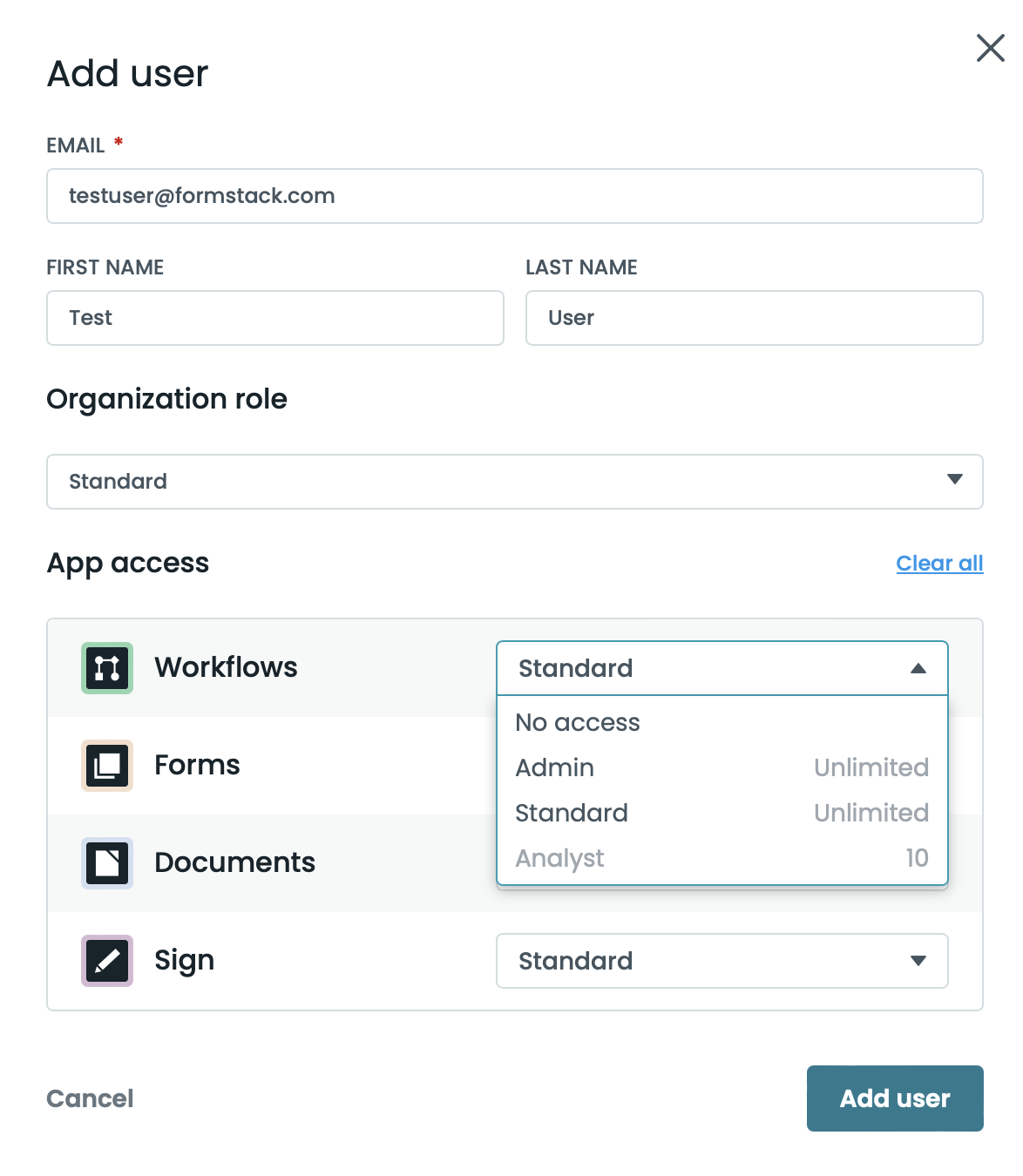Expand the Sign access dropdown
Image resolution: width=1023 pixels, height=1176 pixels.
pos(722,961)
